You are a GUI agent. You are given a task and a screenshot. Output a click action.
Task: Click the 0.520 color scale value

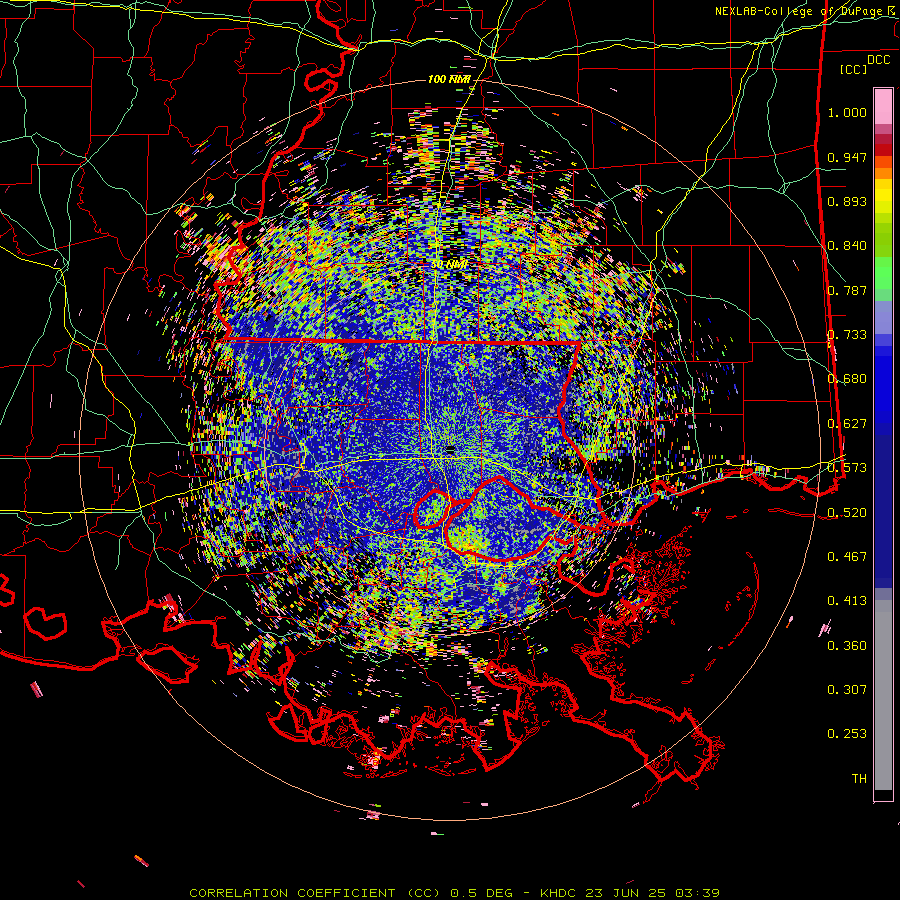847,513
